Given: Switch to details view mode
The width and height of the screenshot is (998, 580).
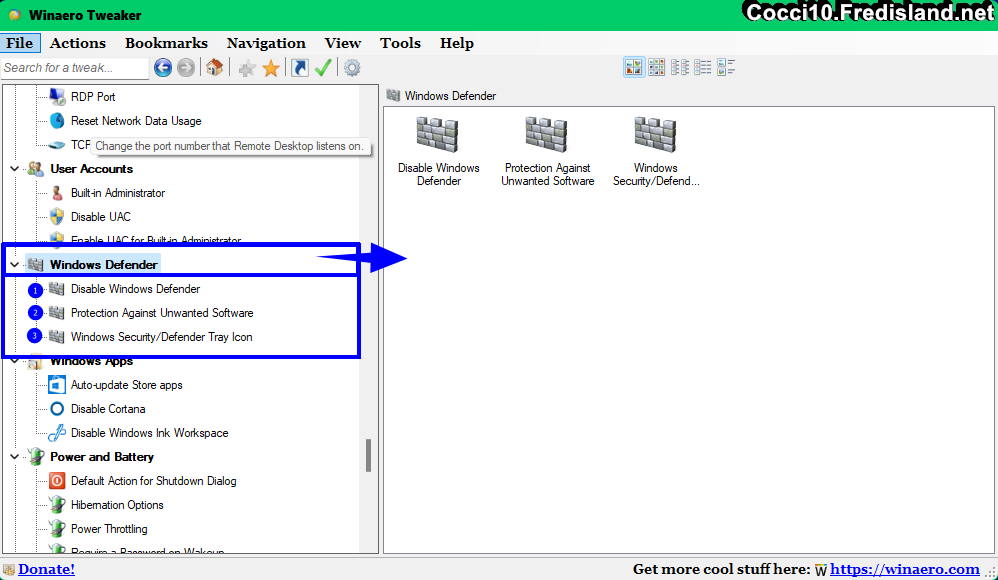Looking at the screenshot, I should pyautogui.click(x=703, y=67).
